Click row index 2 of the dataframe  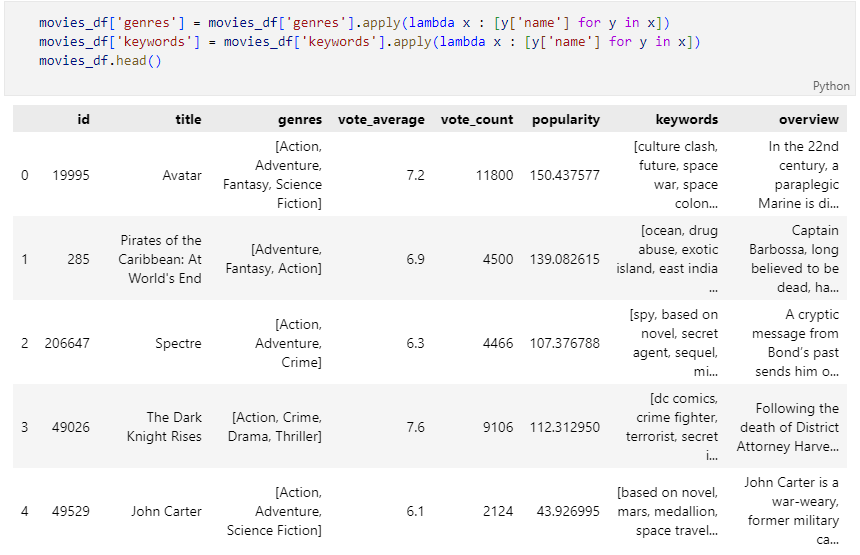tap(25, 343)
